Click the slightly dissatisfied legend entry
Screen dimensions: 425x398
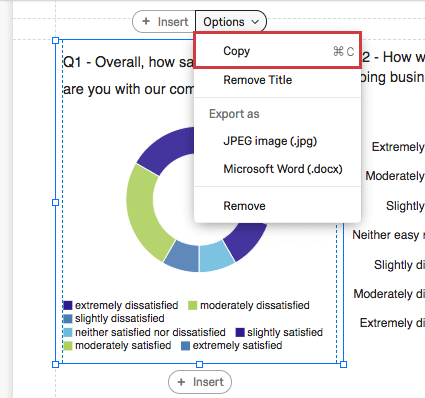tap(114, 318)
